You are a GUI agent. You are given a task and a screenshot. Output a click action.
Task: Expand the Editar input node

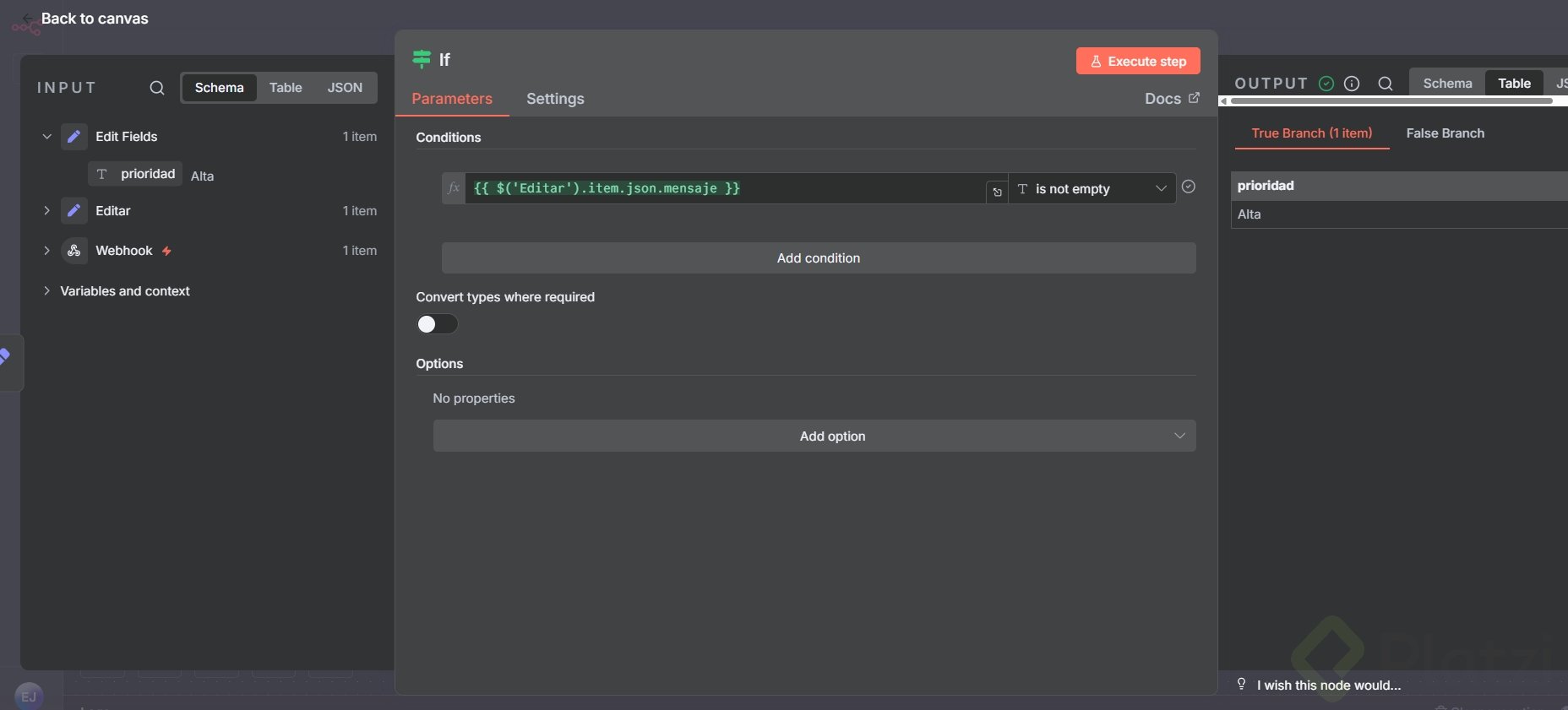coord(46,211)
